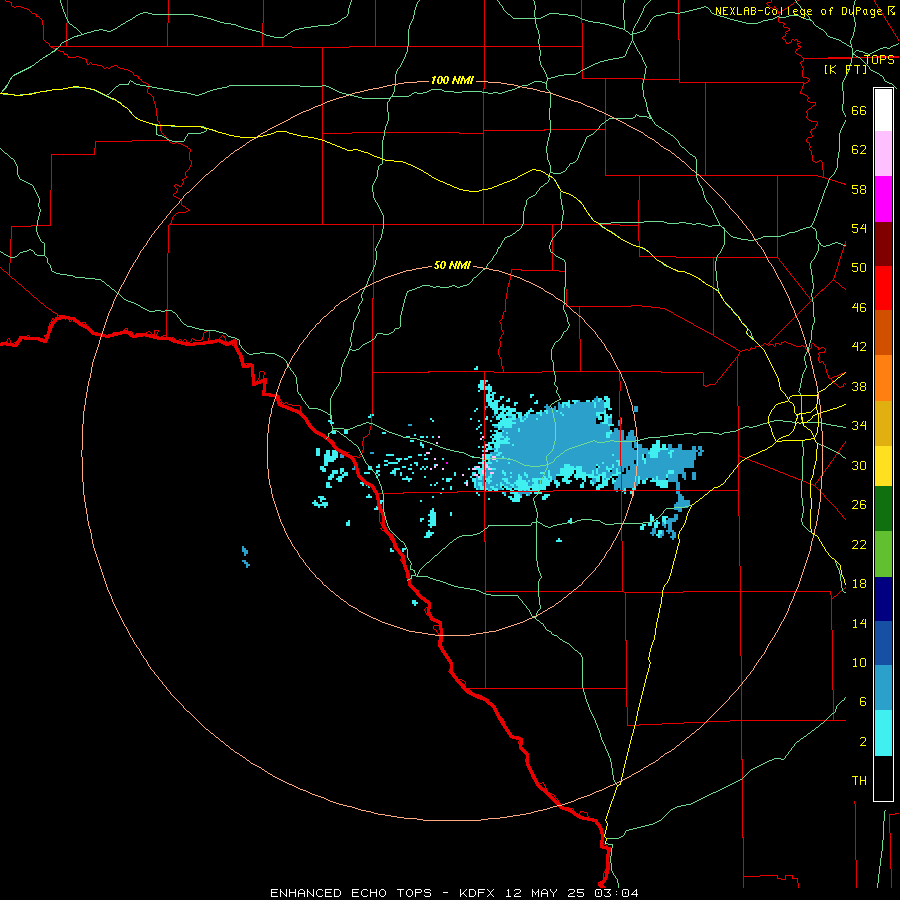Click the "2" legend value
Screen dimensions: 900x900
coord(863,742)
